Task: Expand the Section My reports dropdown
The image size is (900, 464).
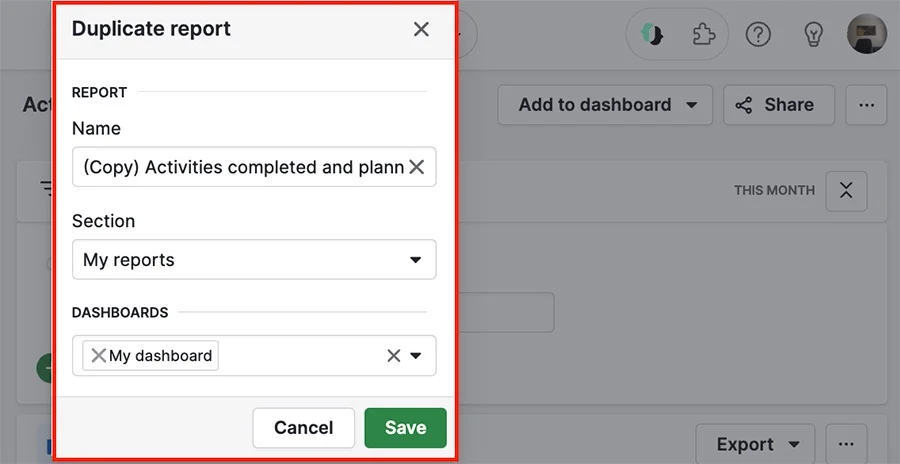Action: point(254,260)
